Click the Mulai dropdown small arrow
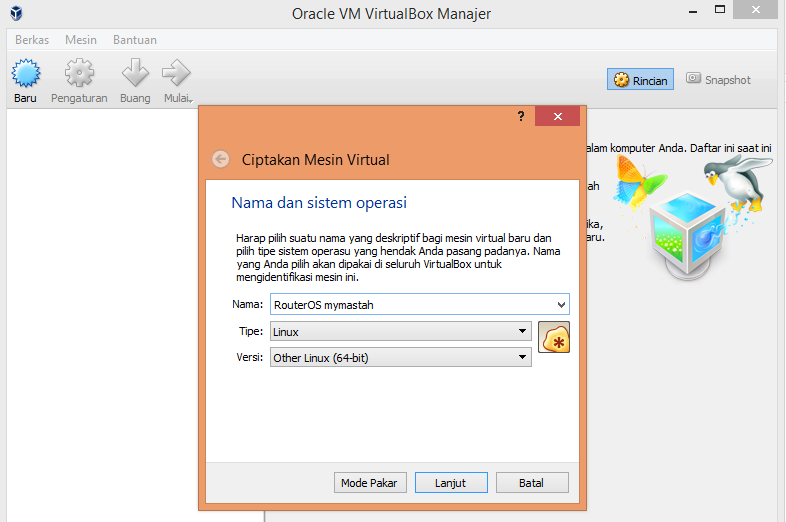 point(191,101)
